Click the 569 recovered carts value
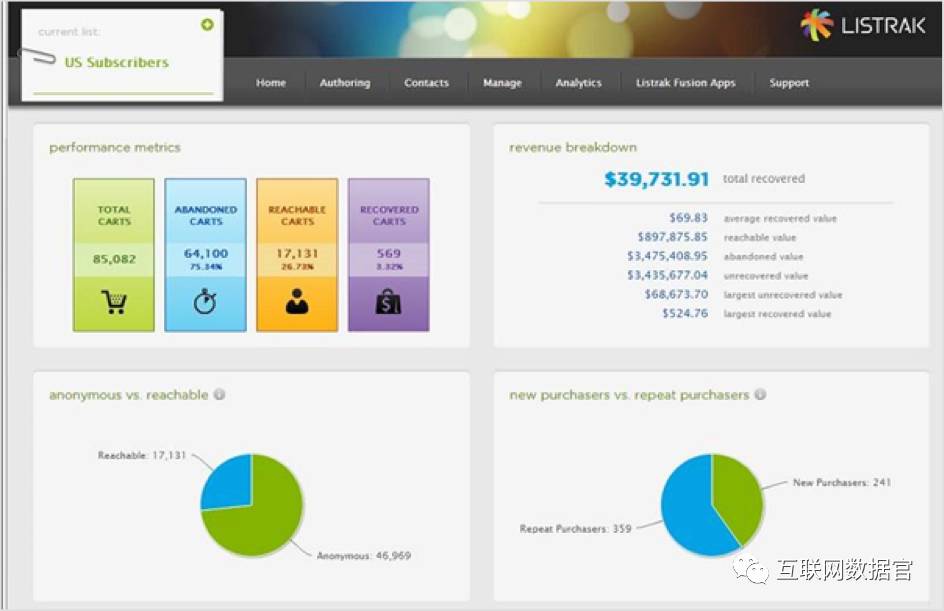Image resolution: width=944 pixels, height=611 pixels. point(388,253)
